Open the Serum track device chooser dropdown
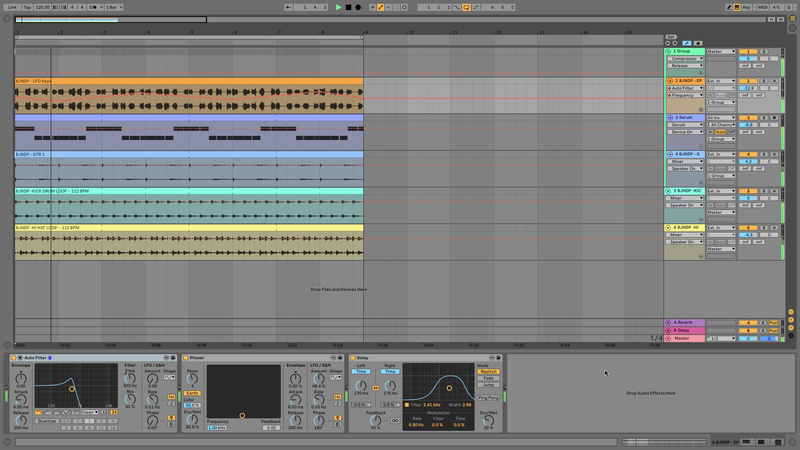Screen dimensions: 800x450 pos(683,125)
